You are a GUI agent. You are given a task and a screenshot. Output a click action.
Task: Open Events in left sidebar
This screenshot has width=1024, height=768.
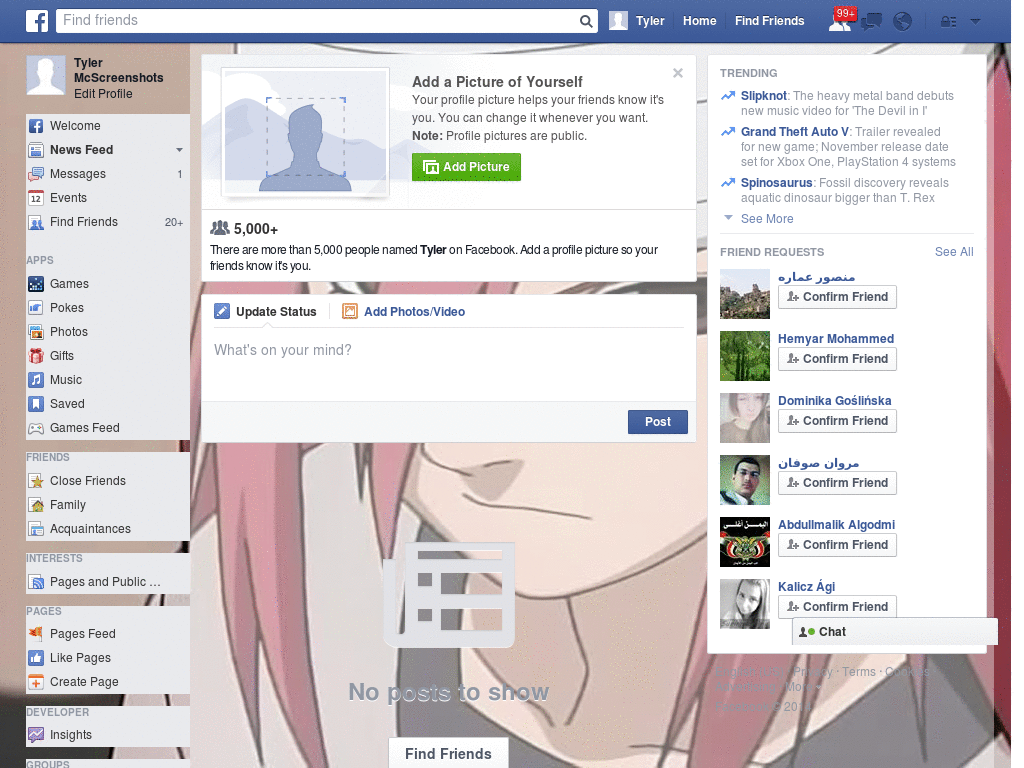click(108, 198)
